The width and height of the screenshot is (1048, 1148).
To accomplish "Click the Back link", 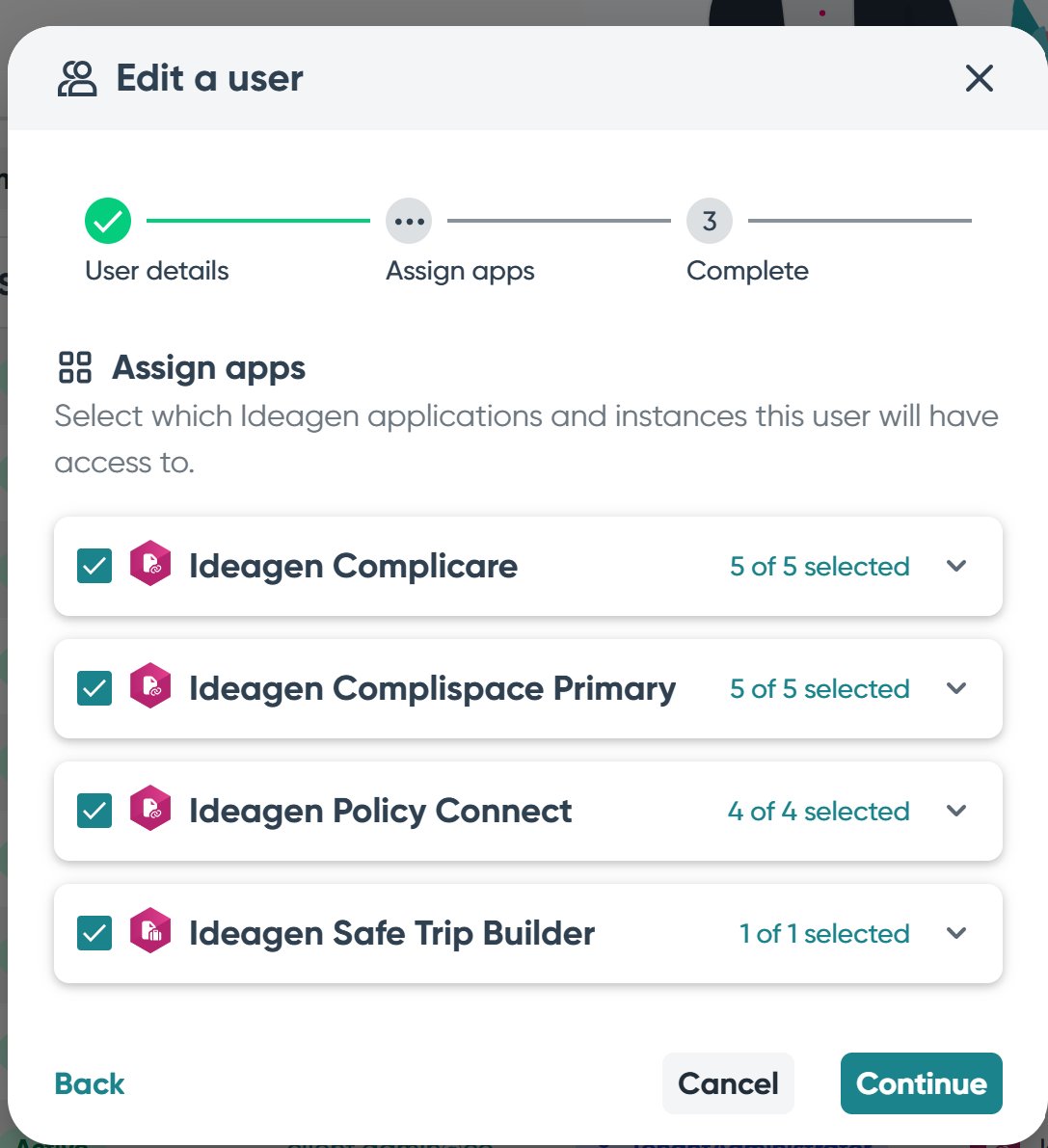I will click(90, 1083).
